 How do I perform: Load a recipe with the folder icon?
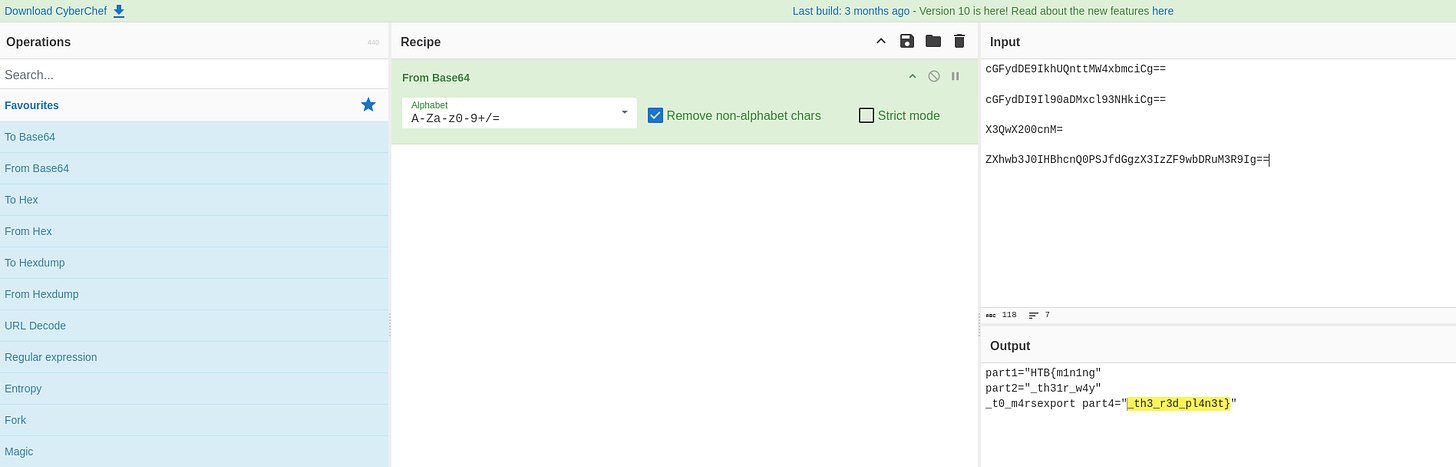coord(933,41)
